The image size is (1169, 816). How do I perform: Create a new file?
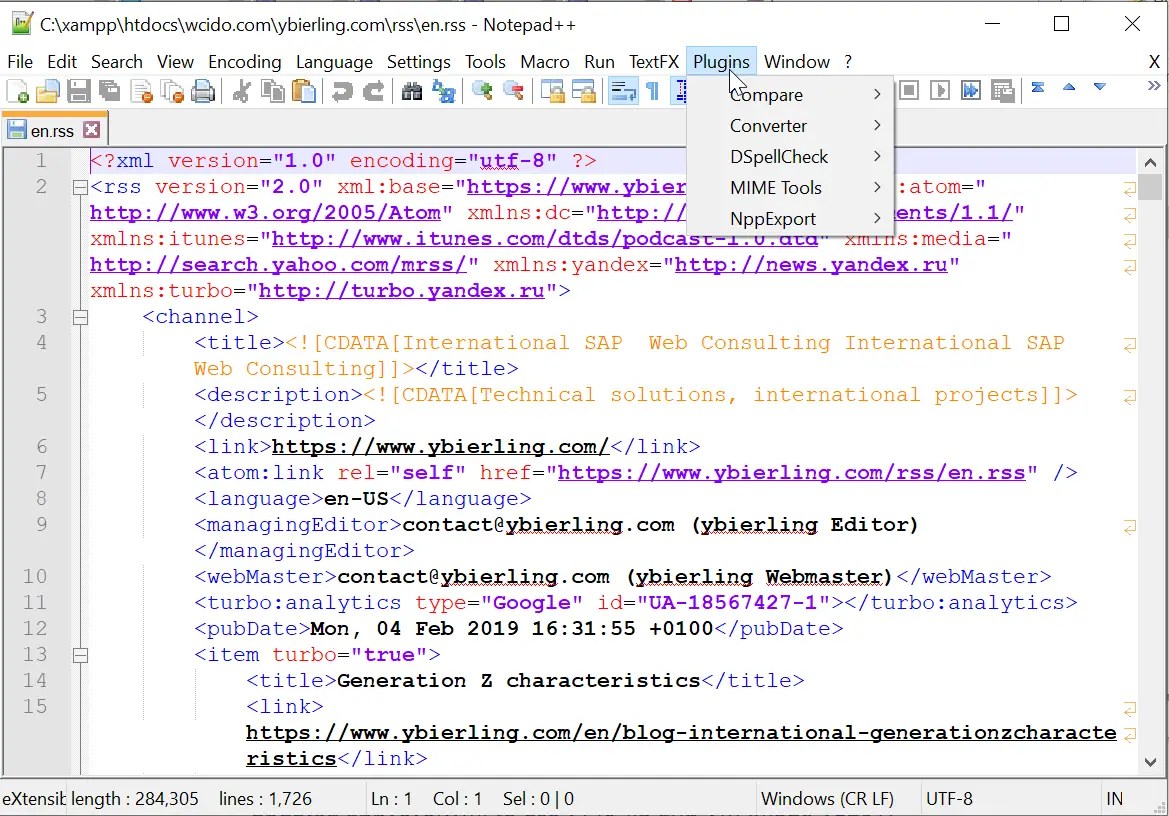(18, 91)
